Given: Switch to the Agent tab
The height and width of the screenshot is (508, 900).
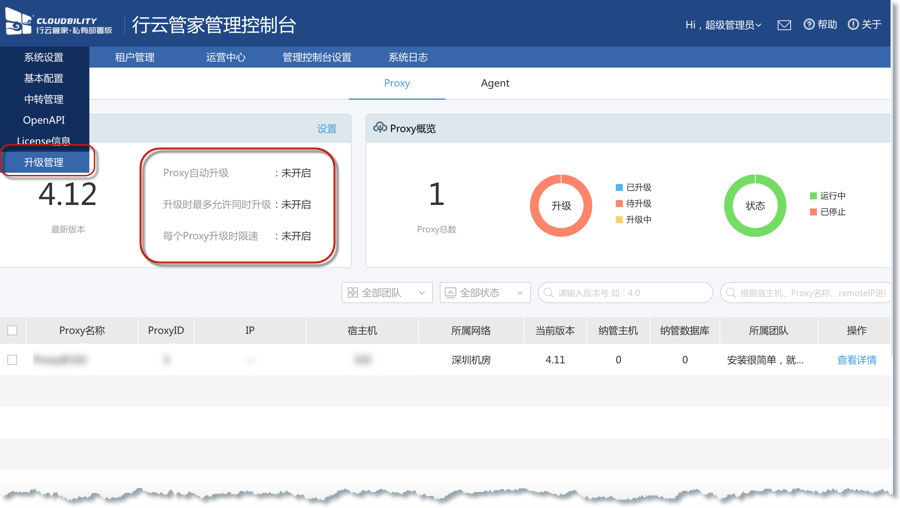Looking at the screenshot, I should (x=495, y=84).
